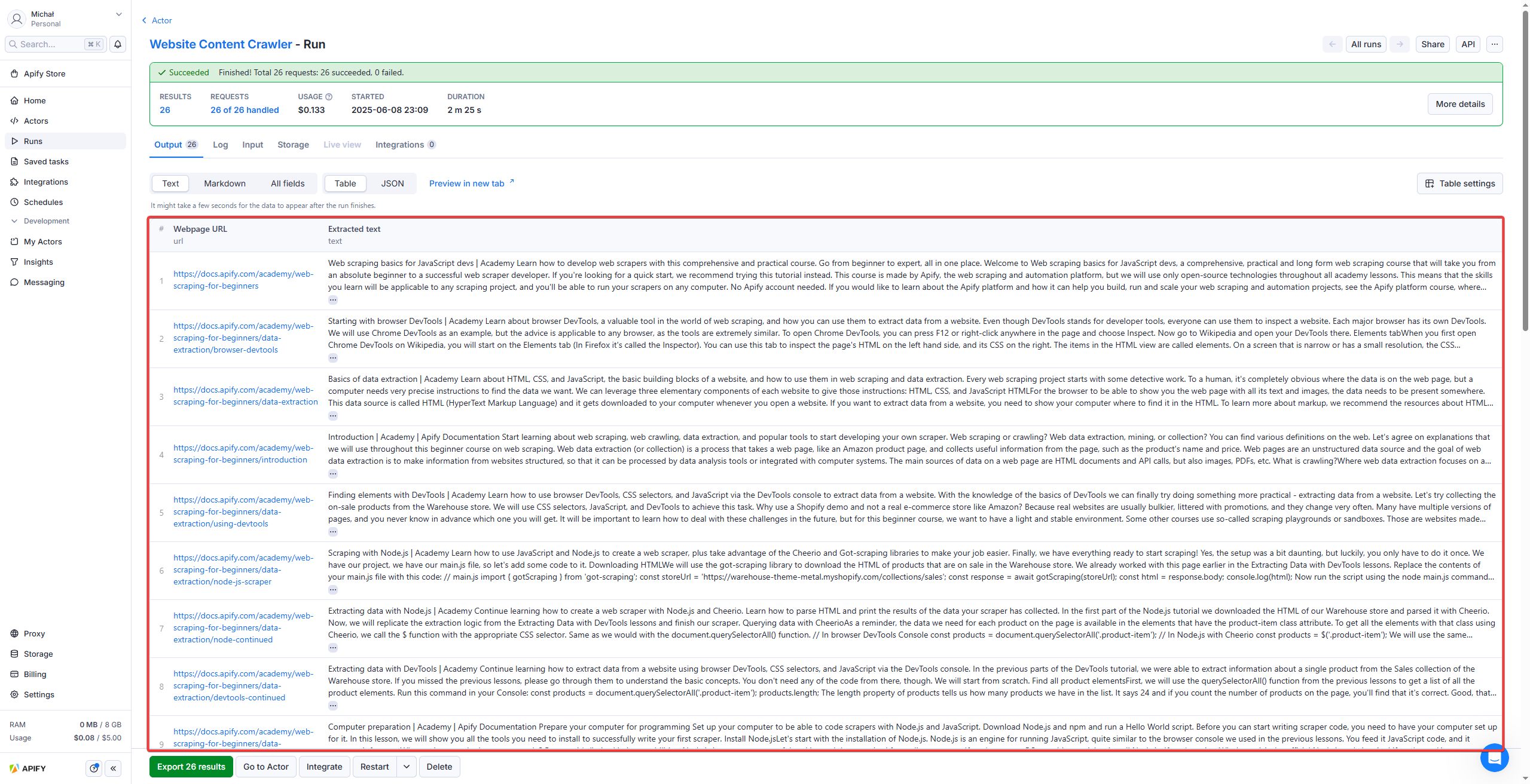1530x784 pixels.
Task: Click the usage info question icon
Action: 329,97
